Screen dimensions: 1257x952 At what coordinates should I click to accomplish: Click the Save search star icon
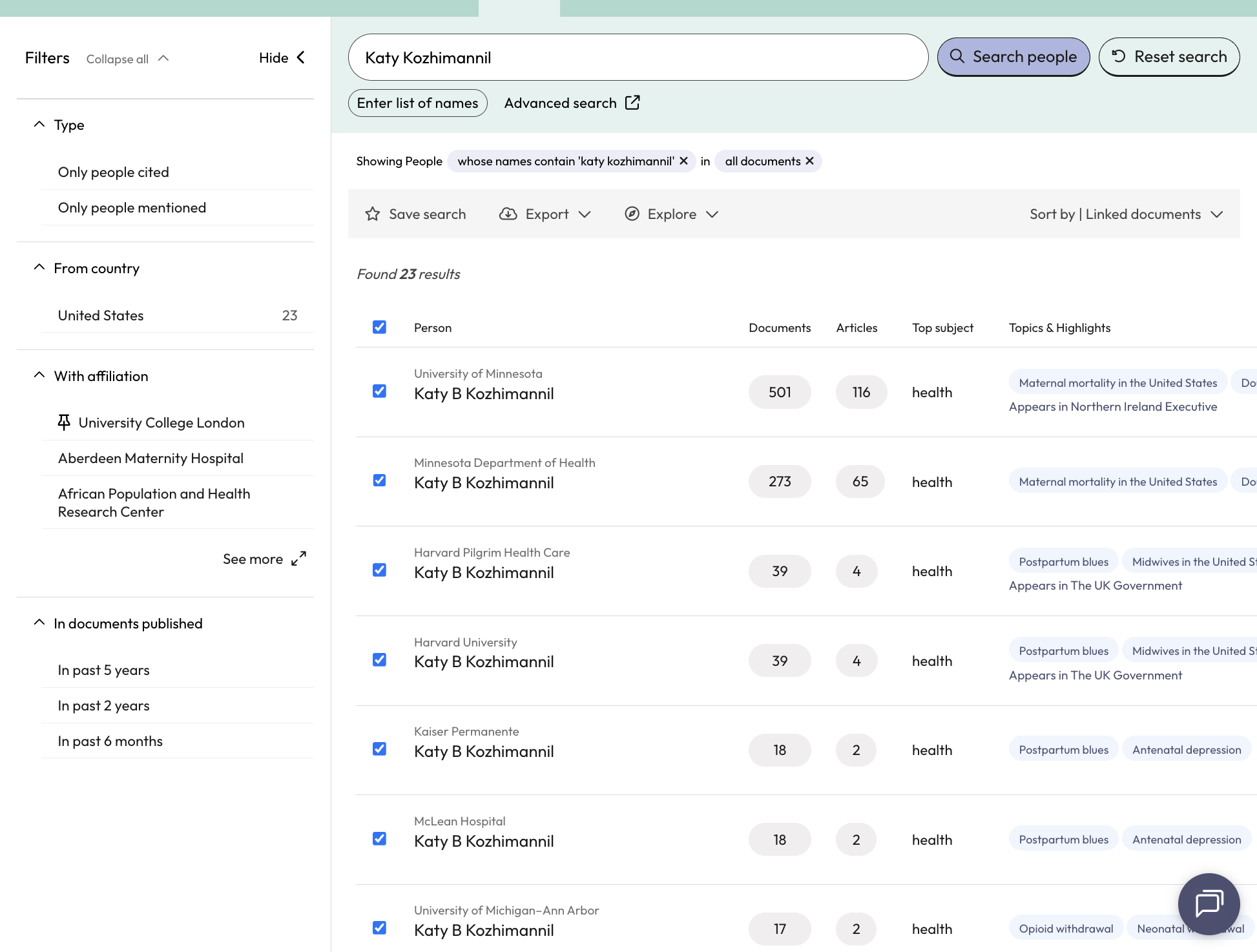click(373, 214)
